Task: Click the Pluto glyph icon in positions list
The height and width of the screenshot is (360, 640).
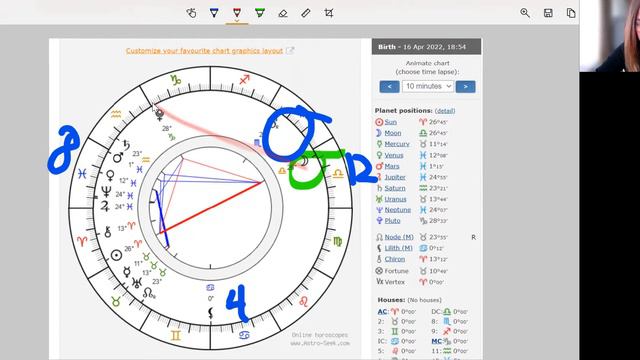Action: (379, 221)
